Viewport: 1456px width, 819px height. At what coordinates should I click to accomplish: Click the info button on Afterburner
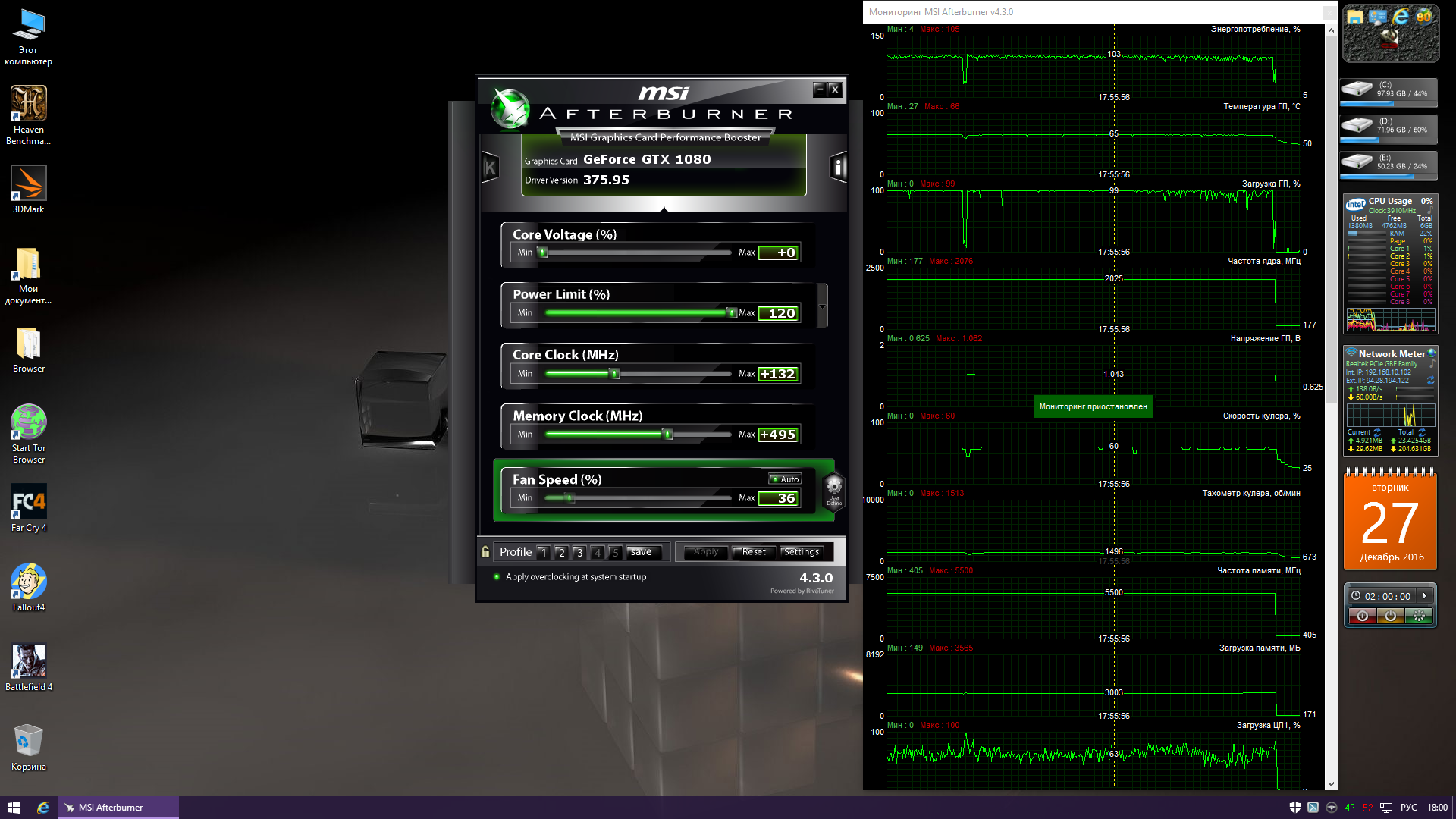838,168
